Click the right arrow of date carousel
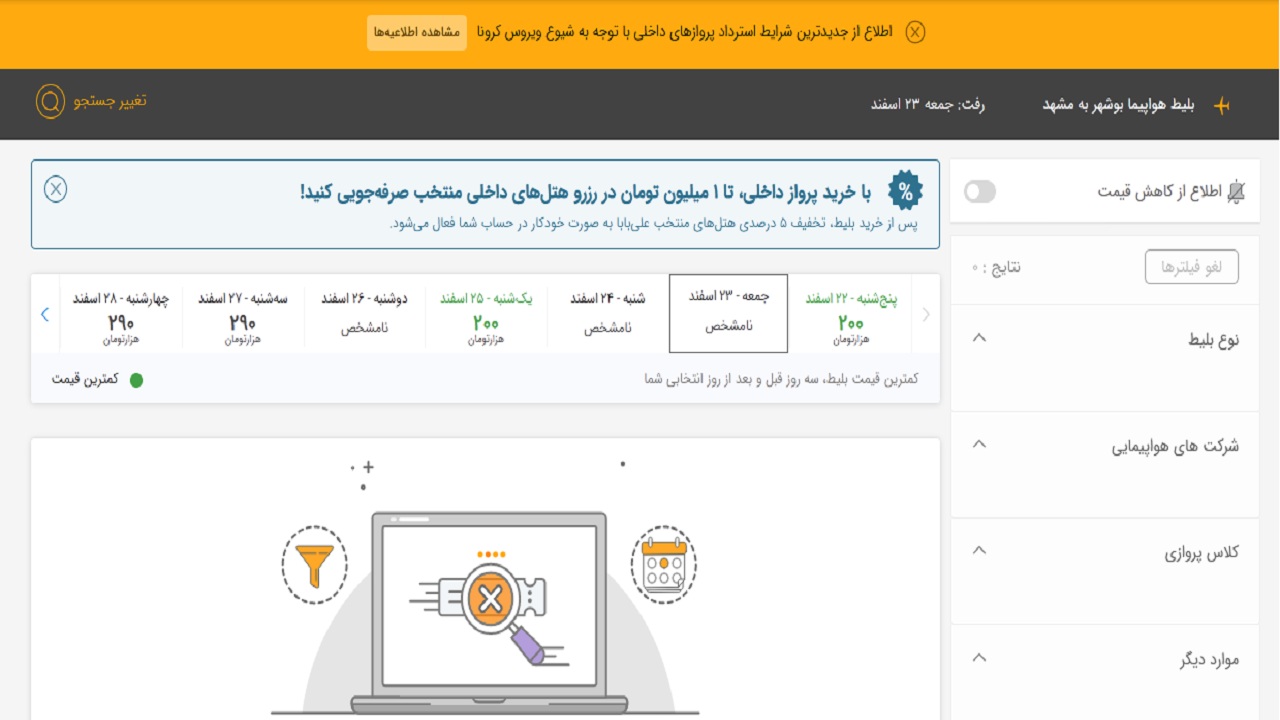 tap(926, 314)
